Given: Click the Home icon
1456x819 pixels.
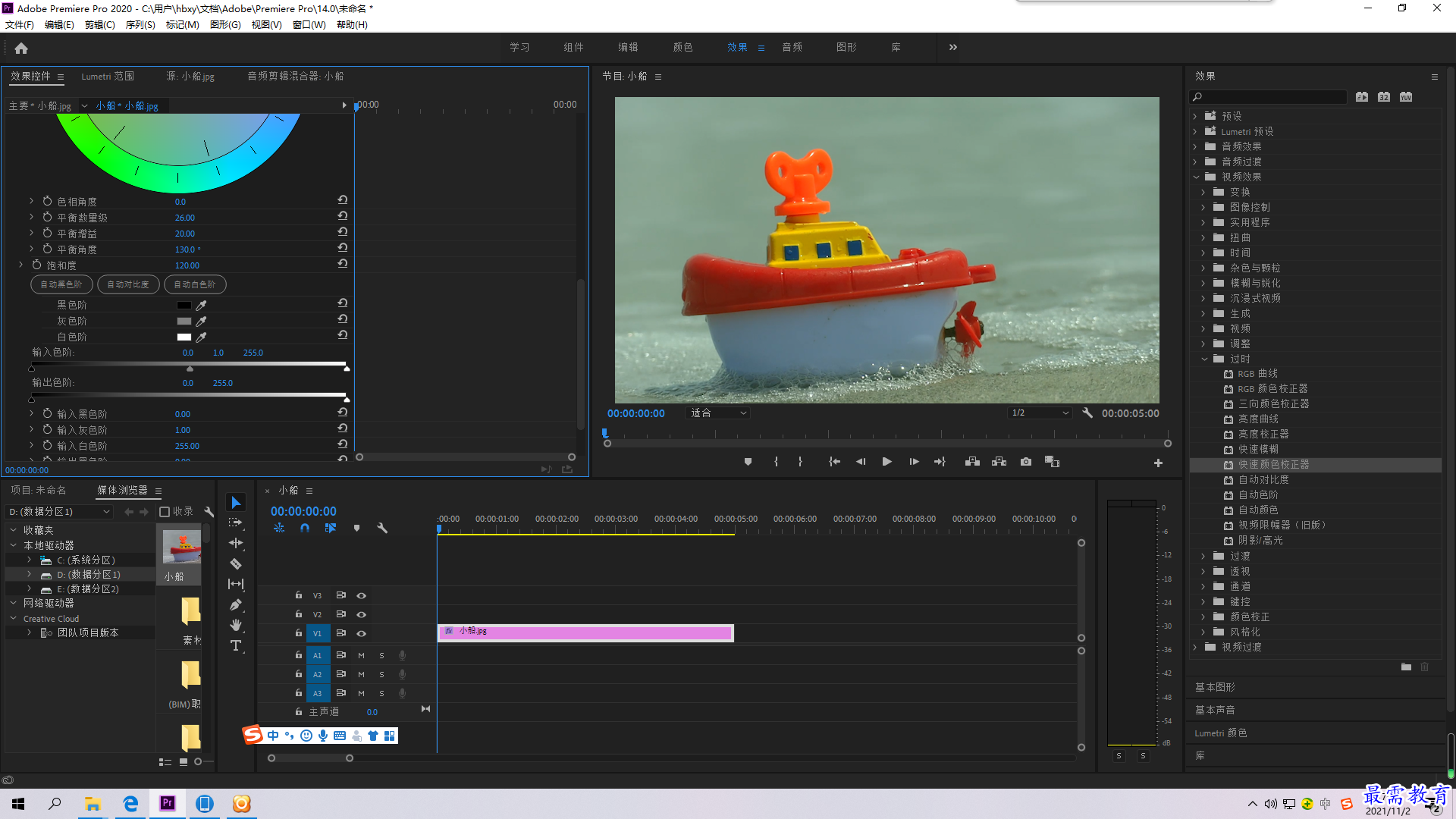Looking at the screenshot, I should pos(21,48).
